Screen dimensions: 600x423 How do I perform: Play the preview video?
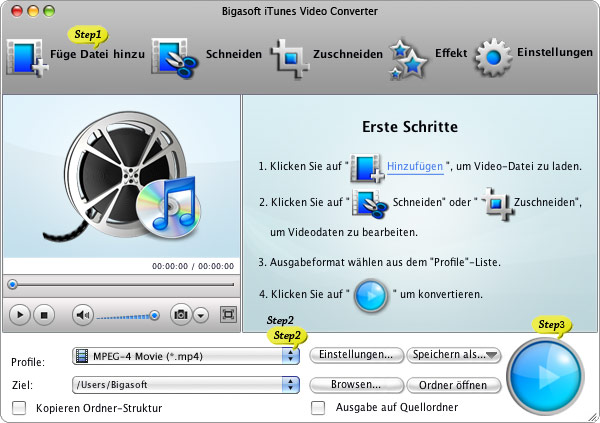click(19, 315)
